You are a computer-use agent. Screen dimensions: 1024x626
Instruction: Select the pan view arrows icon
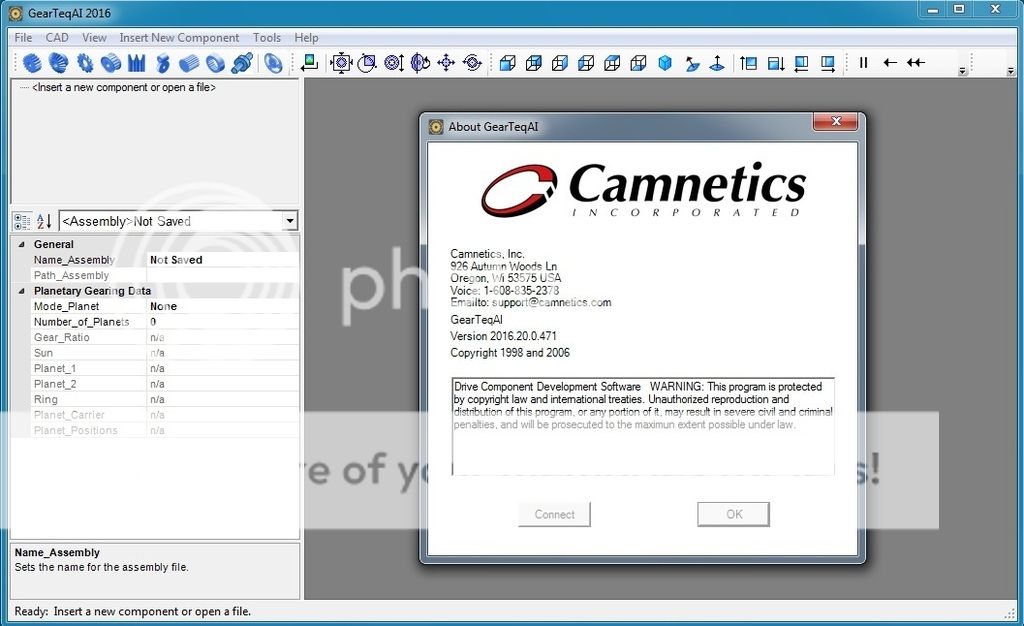pyautogui.click(x=446, y=63)
